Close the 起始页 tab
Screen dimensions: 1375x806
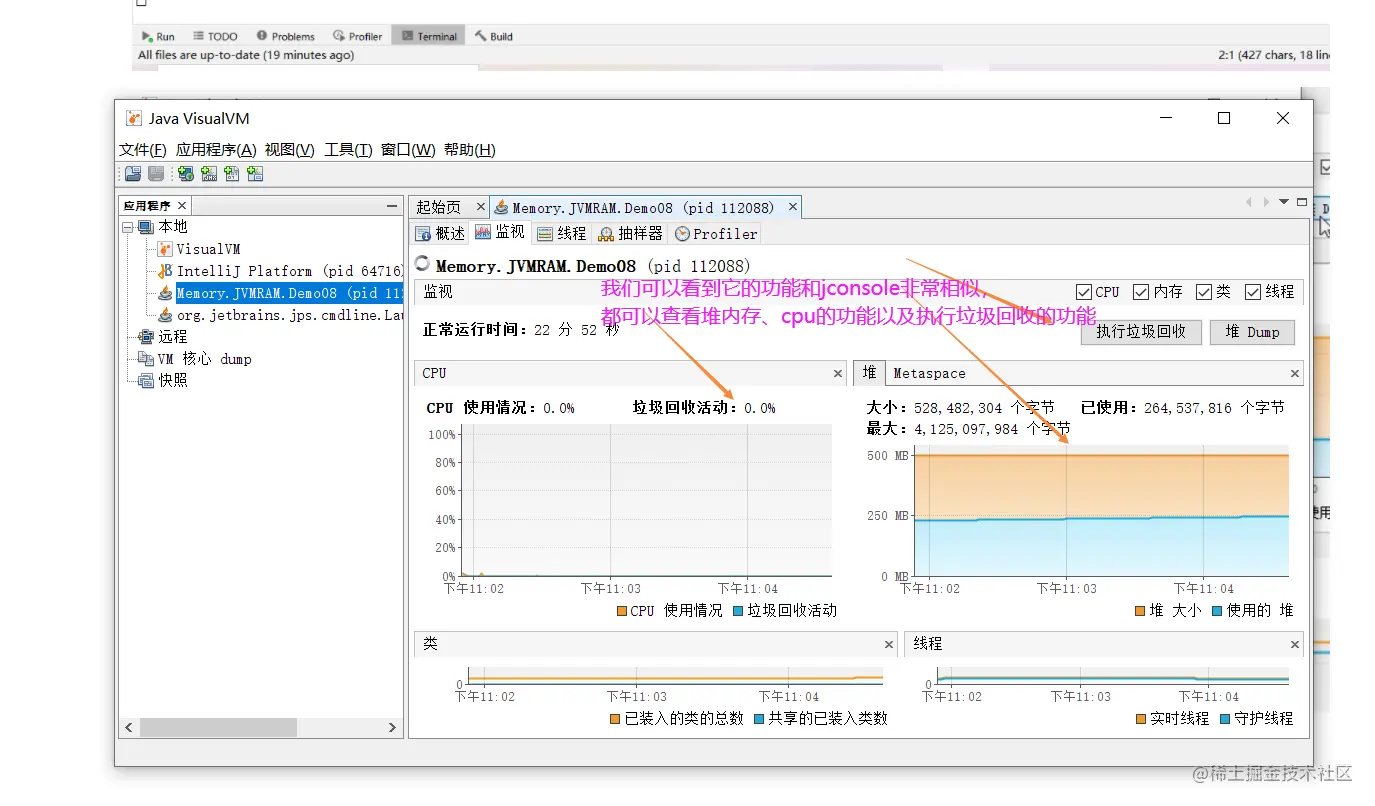[480, 207]
